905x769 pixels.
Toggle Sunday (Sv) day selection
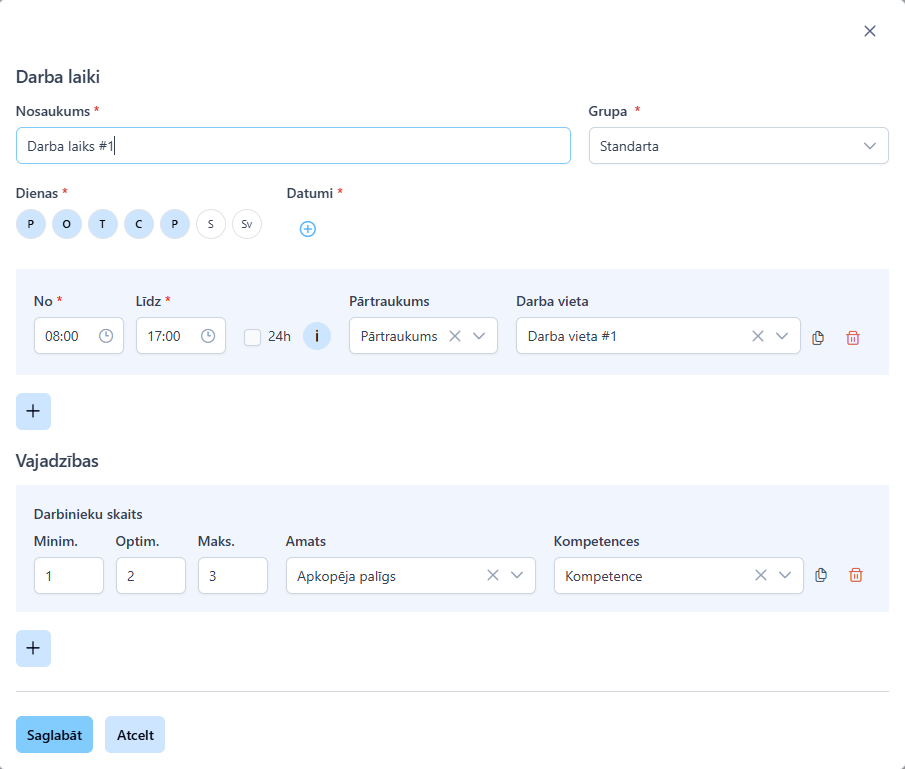(x=247, y=224)
